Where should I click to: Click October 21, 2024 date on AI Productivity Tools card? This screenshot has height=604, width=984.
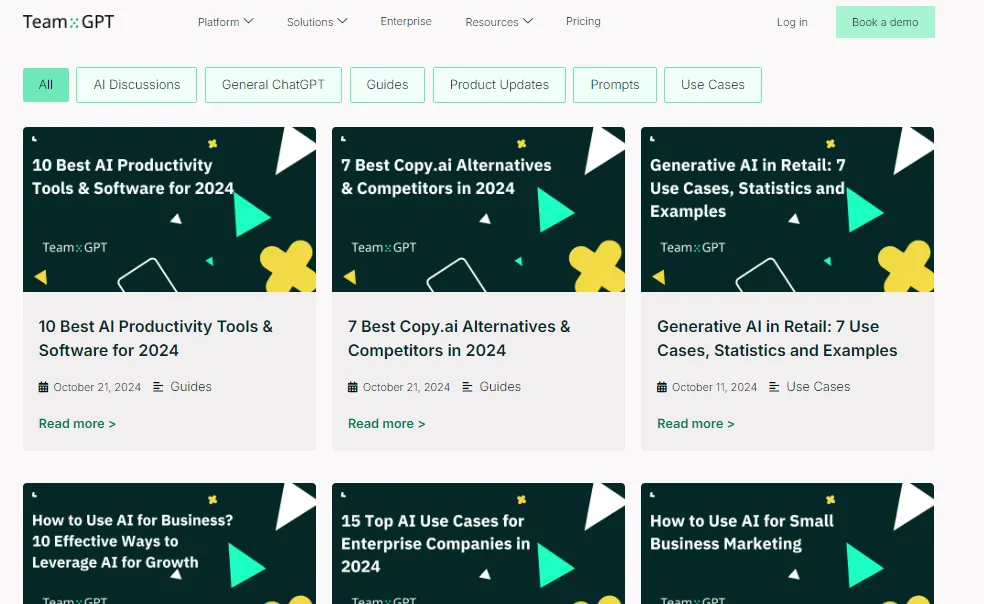(x=97, y=387)
